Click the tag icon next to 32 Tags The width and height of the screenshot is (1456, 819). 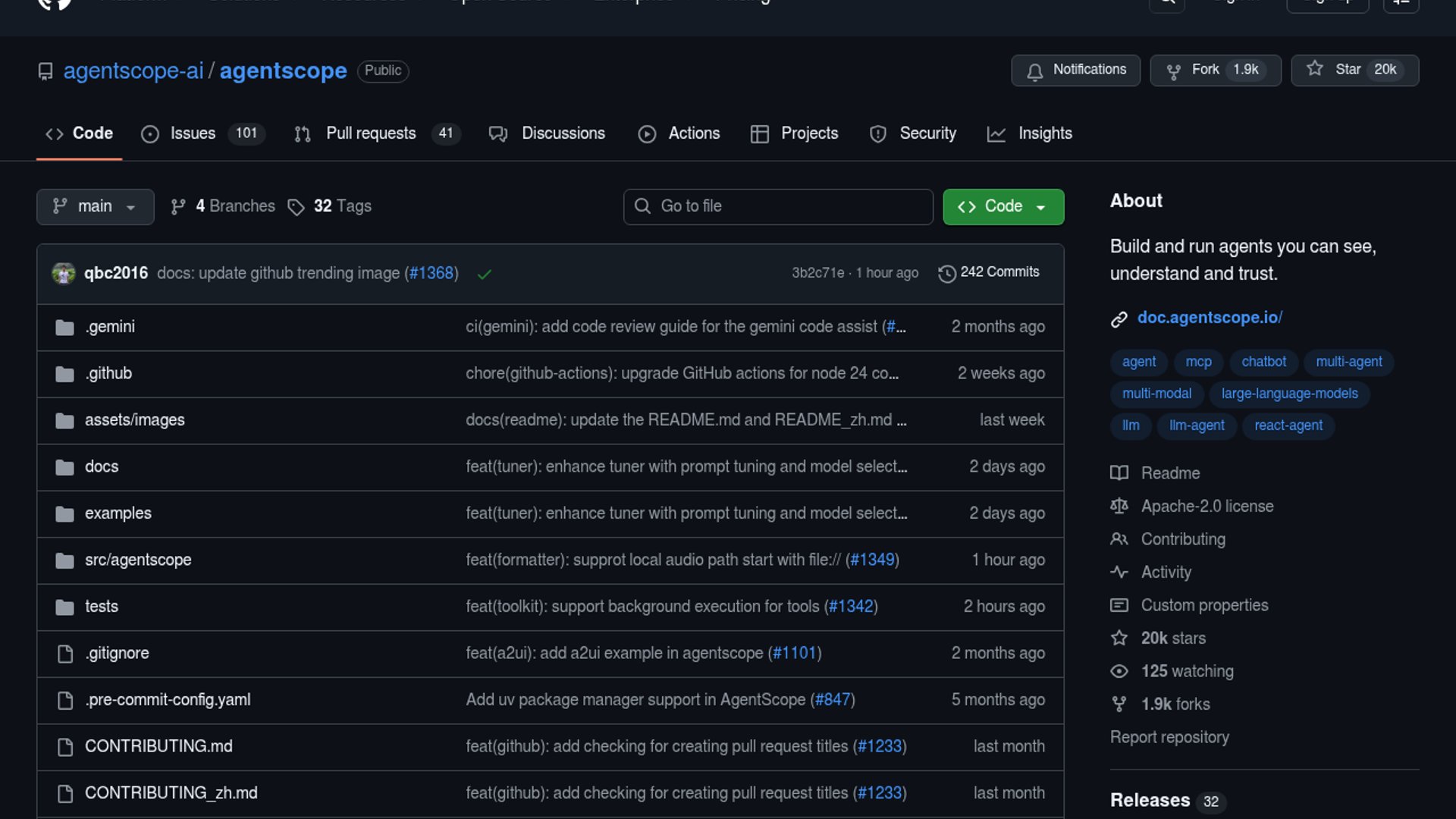[x=296, y=207]
